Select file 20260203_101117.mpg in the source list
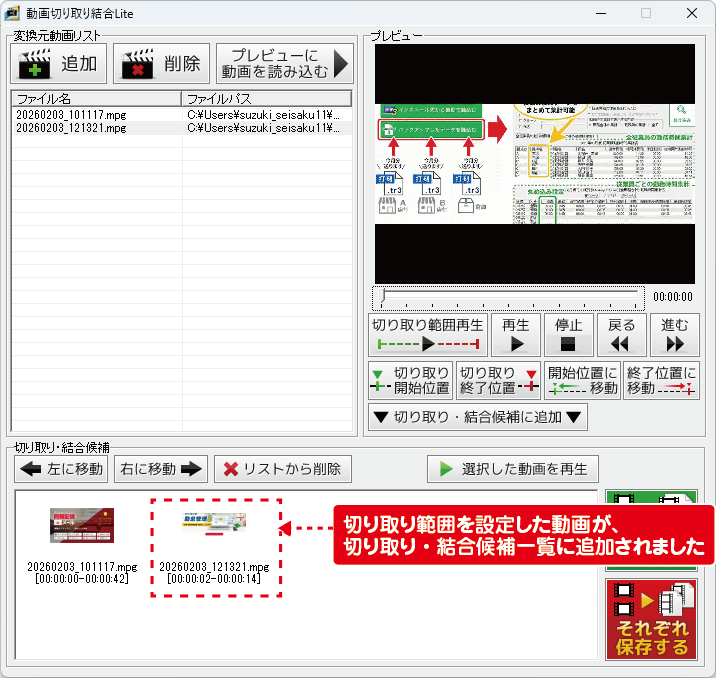 [x=72, y=115]
